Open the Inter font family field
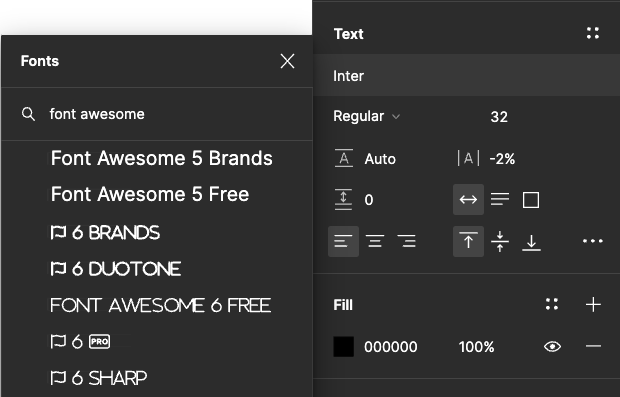This screenshot has width=620, height=397. [467, 76]
